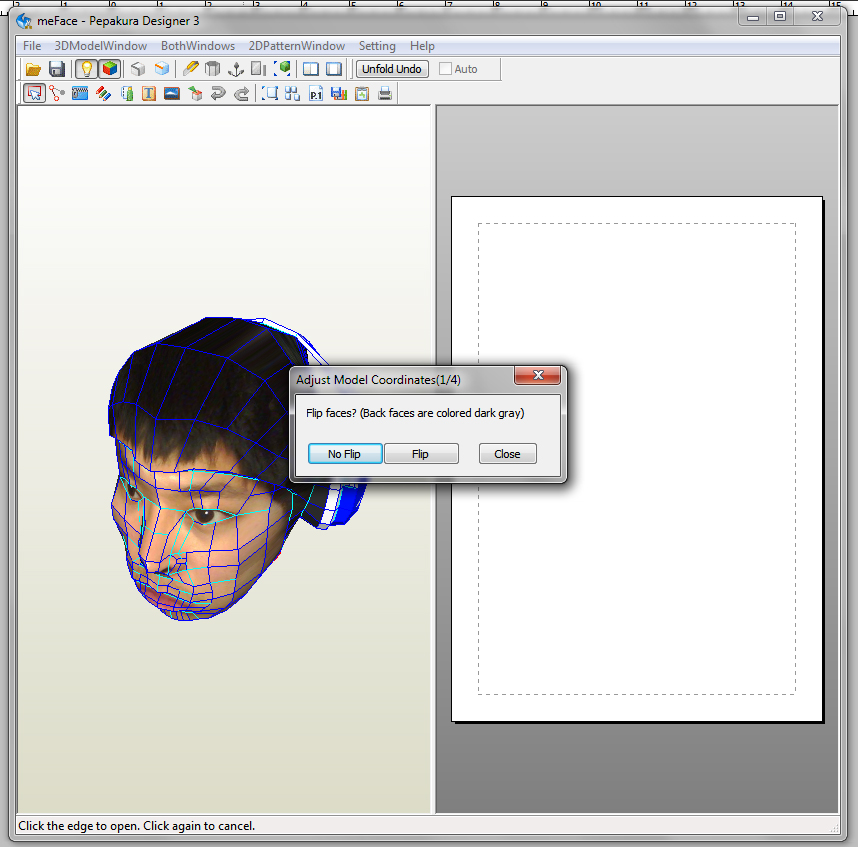
Task: Maximize the Pepakura Designer window
Action: [x=780, y=16]
